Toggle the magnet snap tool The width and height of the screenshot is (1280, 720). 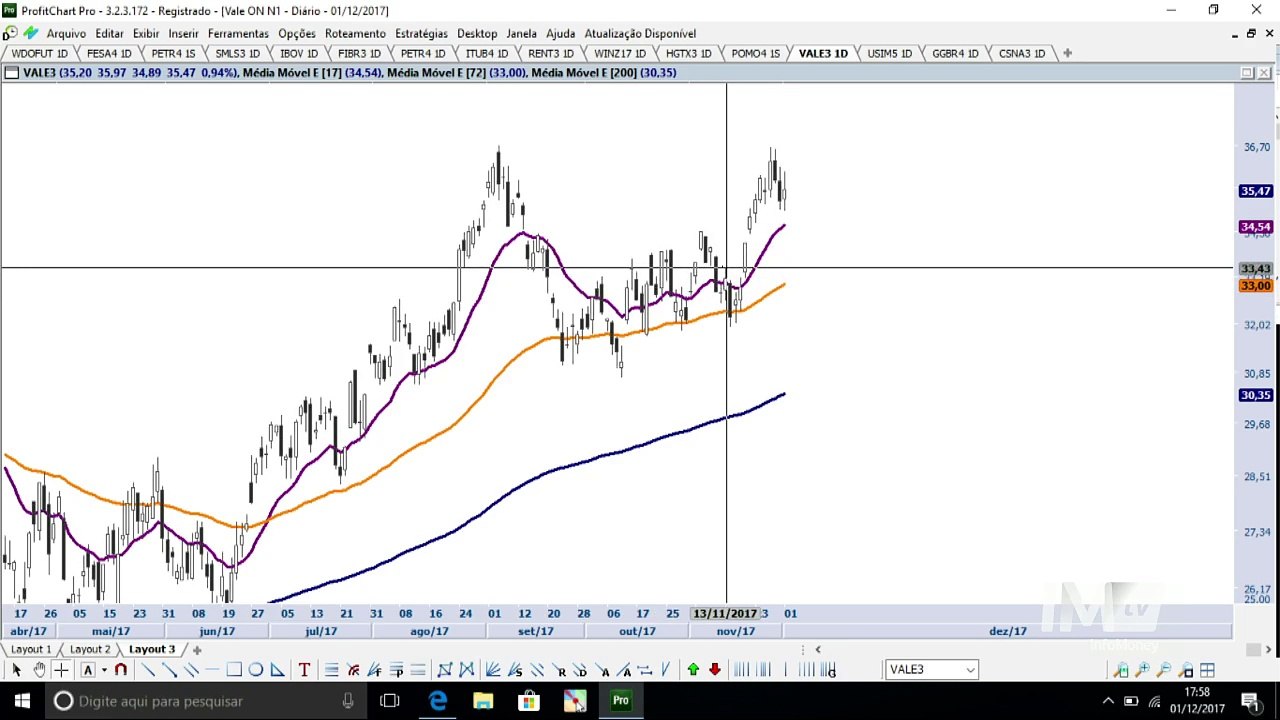(121, 670)
